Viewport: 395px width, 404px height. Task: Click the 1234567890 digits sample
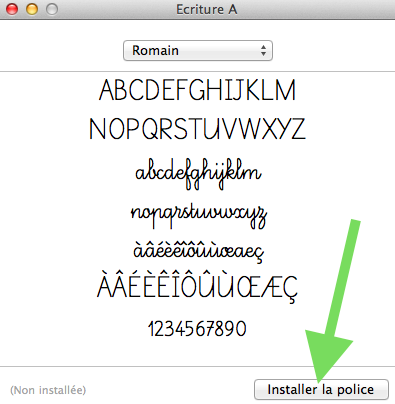click(197, 329)
